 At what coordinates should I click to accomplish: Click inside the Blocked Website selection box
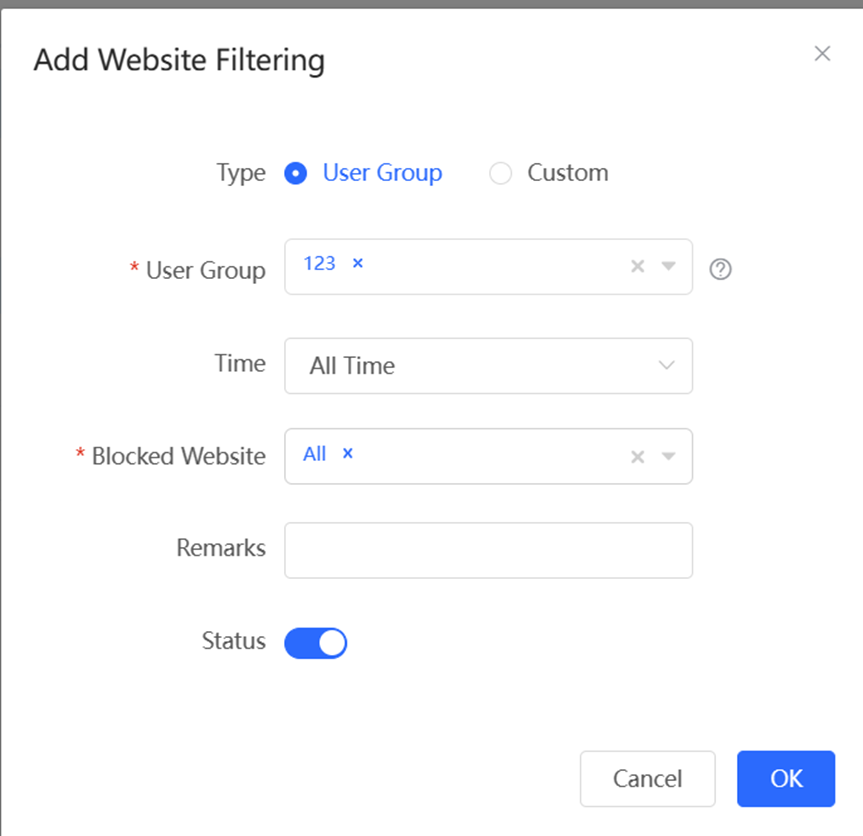point(488,456)
